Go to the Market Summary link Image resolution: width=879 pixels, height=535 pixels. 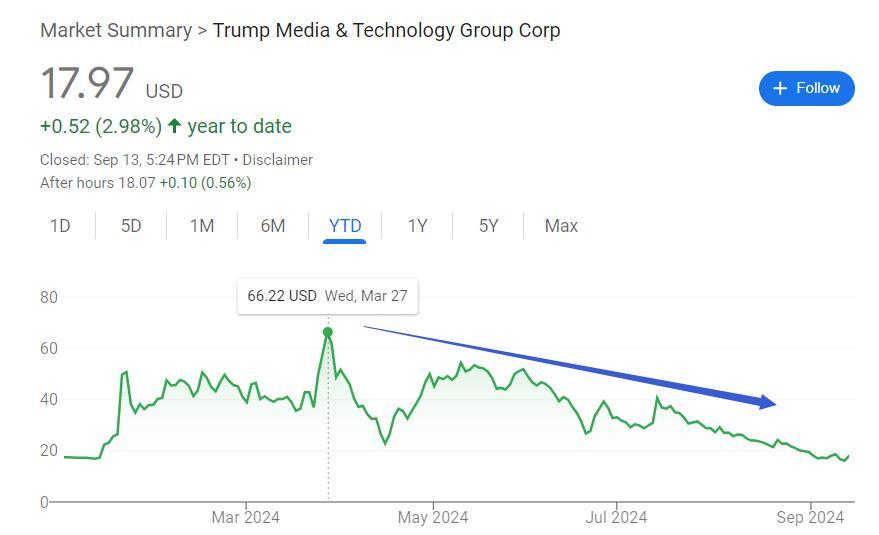point(115,30)
